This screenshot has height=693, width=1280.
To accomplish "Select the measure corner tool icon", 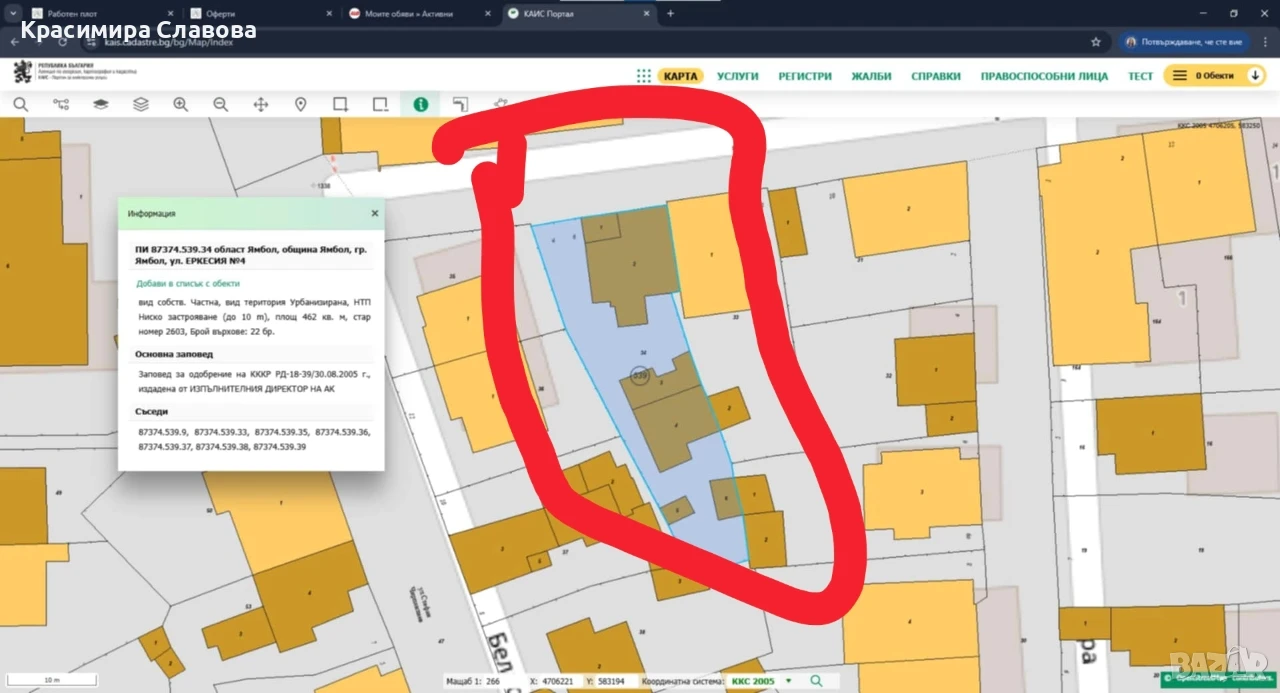I will coord(460,104).
